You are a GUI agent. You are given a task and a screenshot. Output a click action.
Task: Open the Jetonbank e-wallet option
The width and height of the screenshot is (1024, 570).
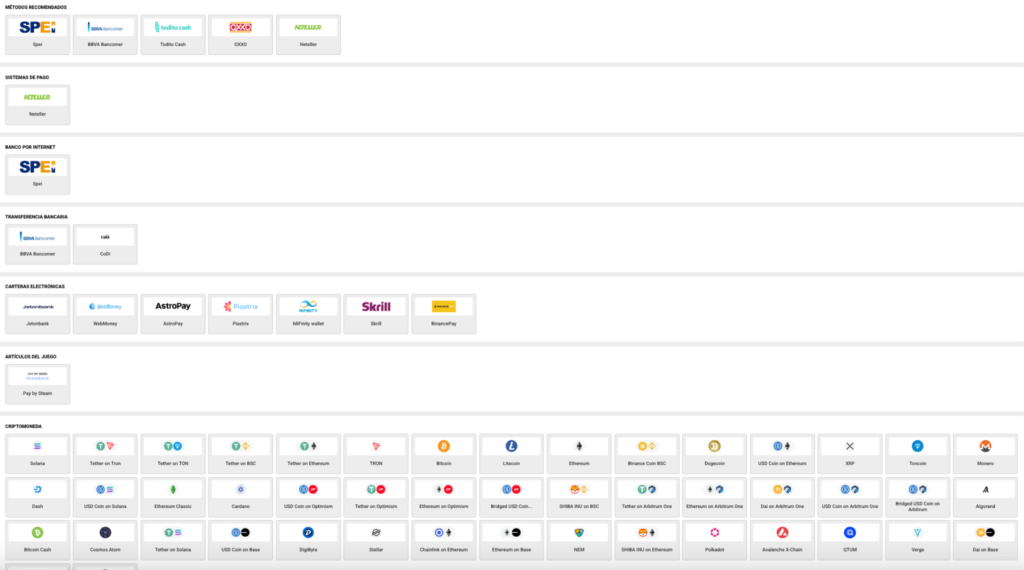(37, 314)
